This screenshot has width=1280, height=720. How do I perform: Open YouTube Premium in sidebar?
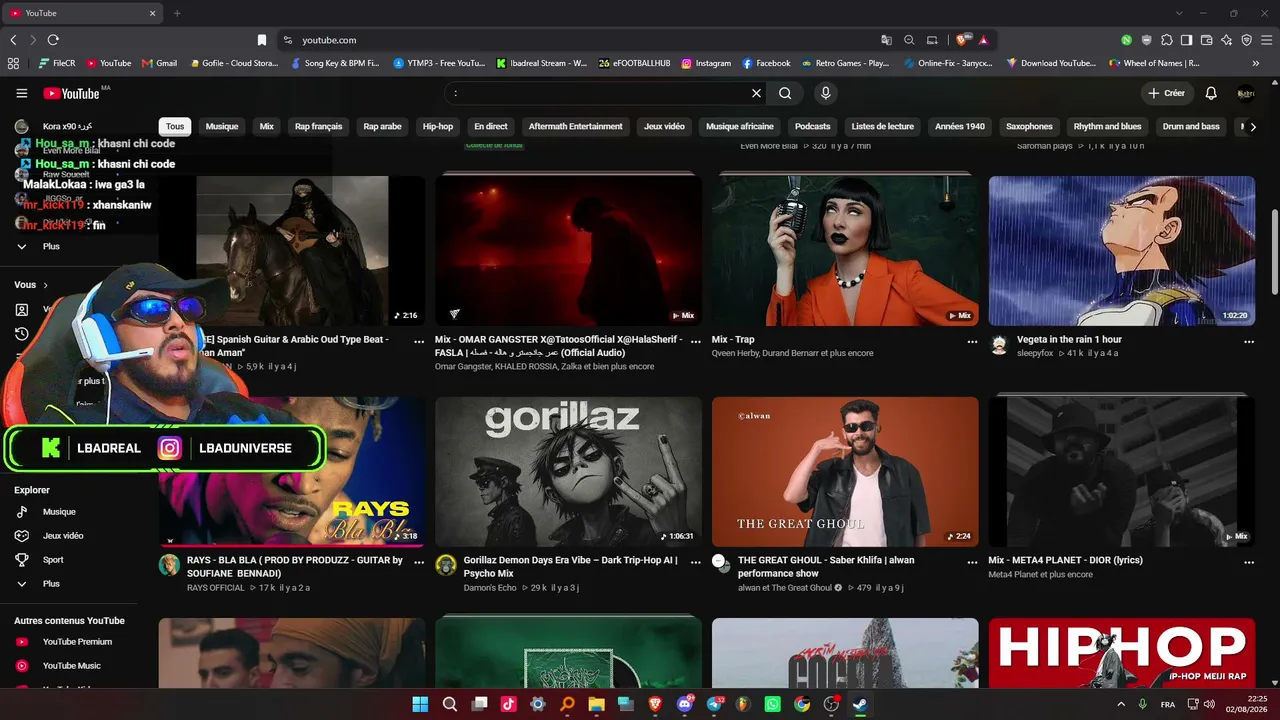click(78, 642)
